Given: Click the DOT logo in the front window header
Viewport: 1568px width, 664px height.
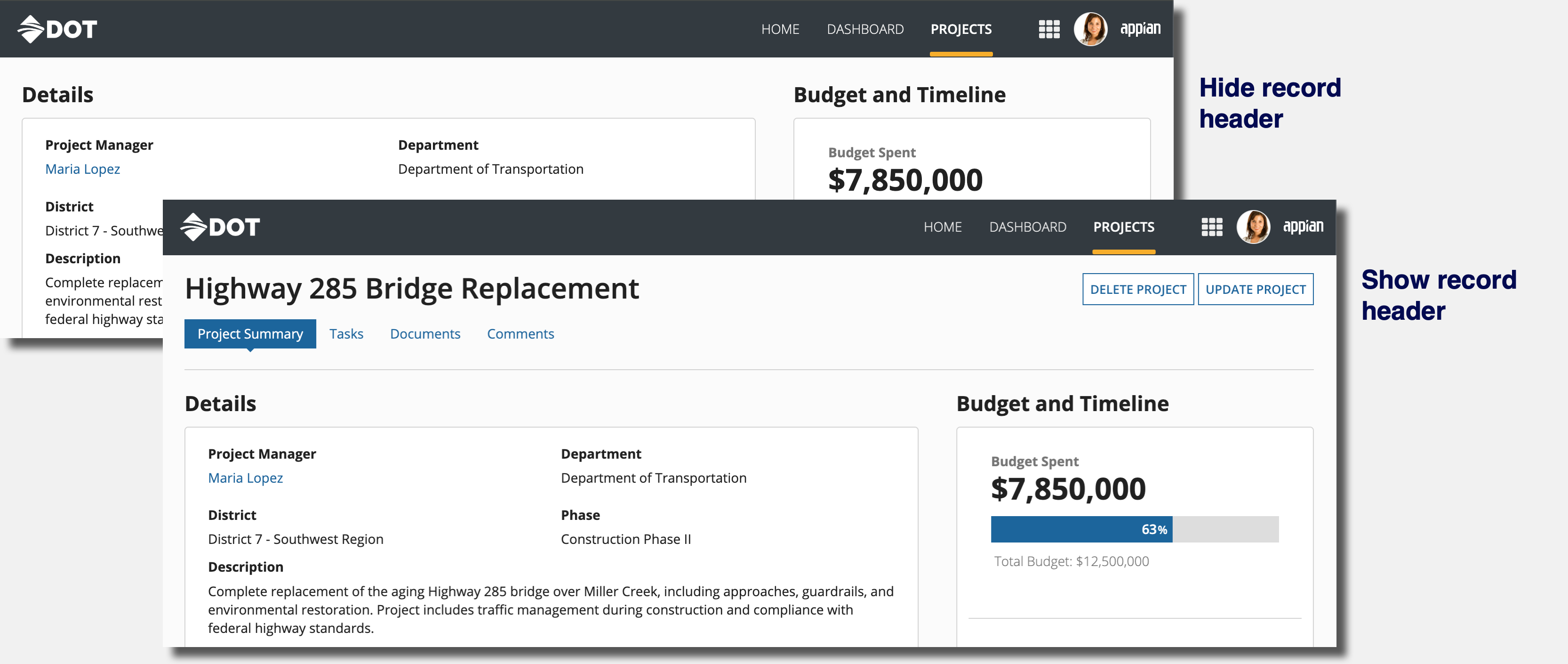Looking at the screenshot, I should [x=220, y=227].
